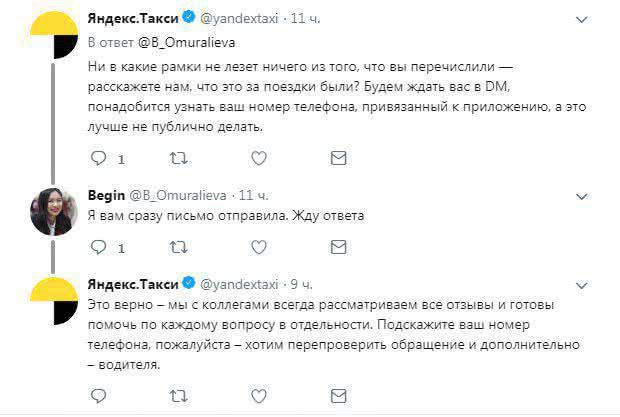
Task: Click the Яндекс.Такси avatar on the last tweet
Action: (54, 302)
